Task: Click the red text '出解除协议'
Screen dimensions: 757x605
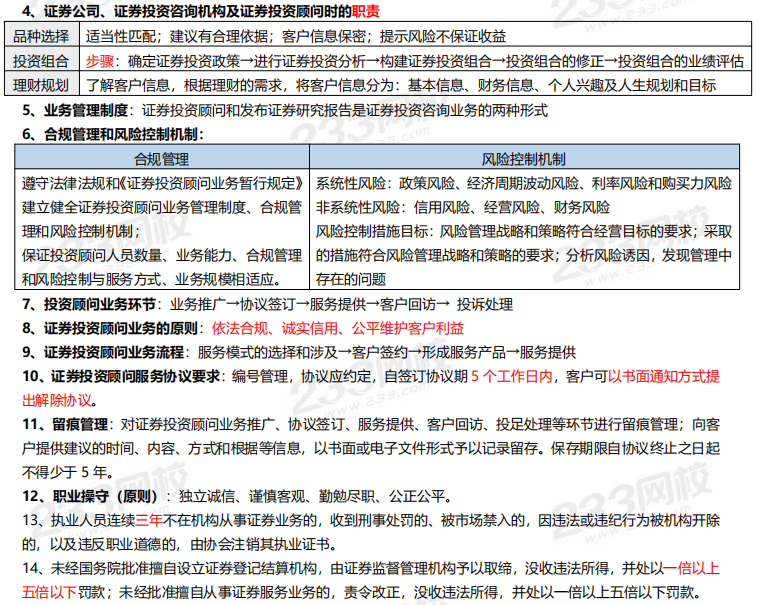Action: click(x=56, y=400)
